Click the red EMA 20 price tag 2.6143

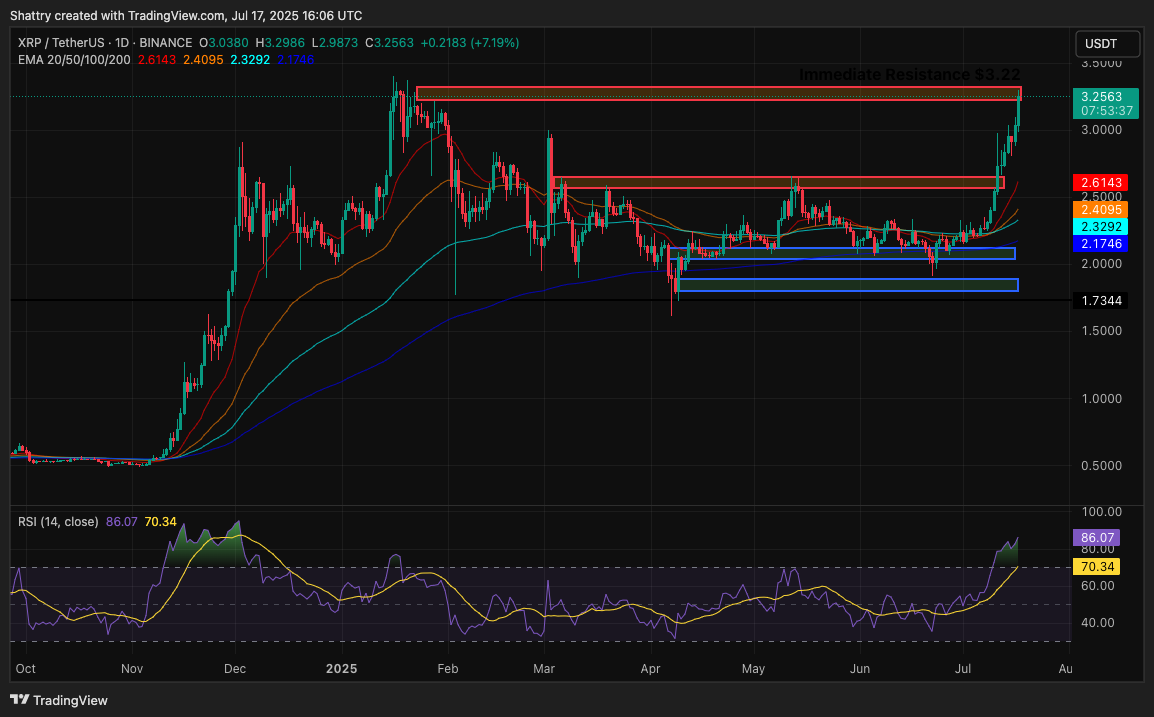click(x=1099, y=183)
